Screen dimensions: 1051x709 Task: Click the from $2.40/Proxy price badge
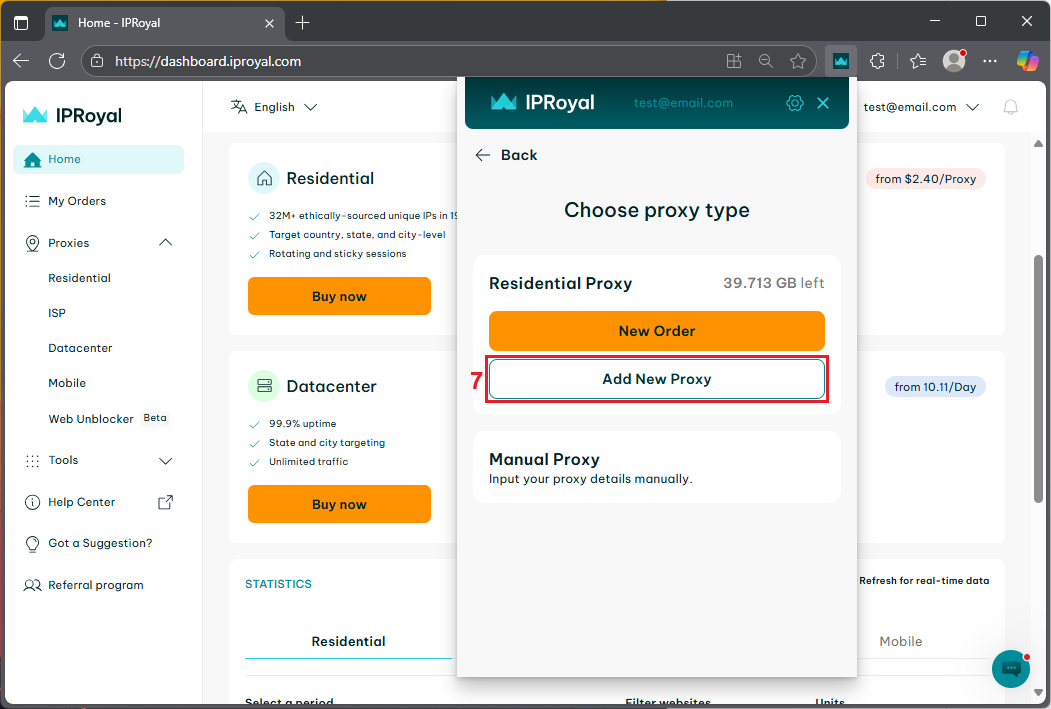pyautogui.click(x=925, y=179)
